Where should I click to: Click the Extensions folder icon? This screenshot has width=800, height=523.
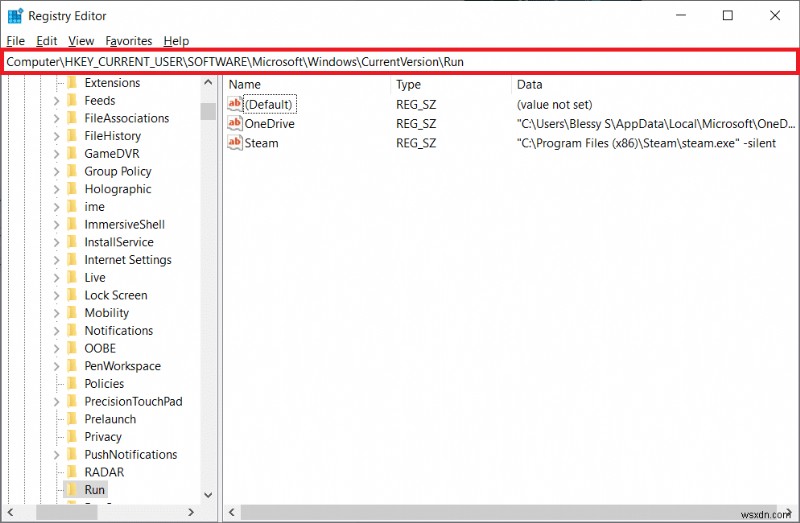coord(72,83)
